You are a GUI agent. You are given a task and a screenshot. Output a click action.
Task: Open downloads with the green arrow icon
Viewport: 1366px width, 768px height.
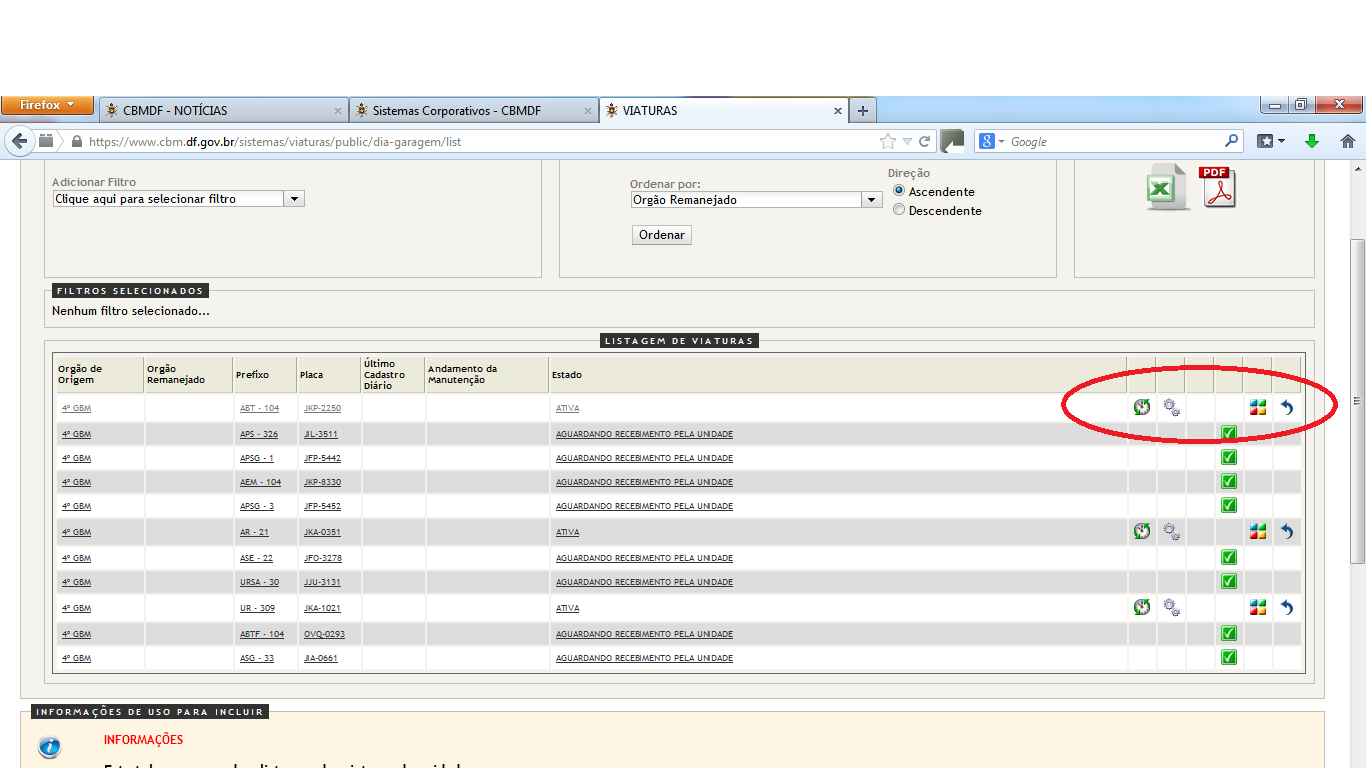(x=1312, y=142)
